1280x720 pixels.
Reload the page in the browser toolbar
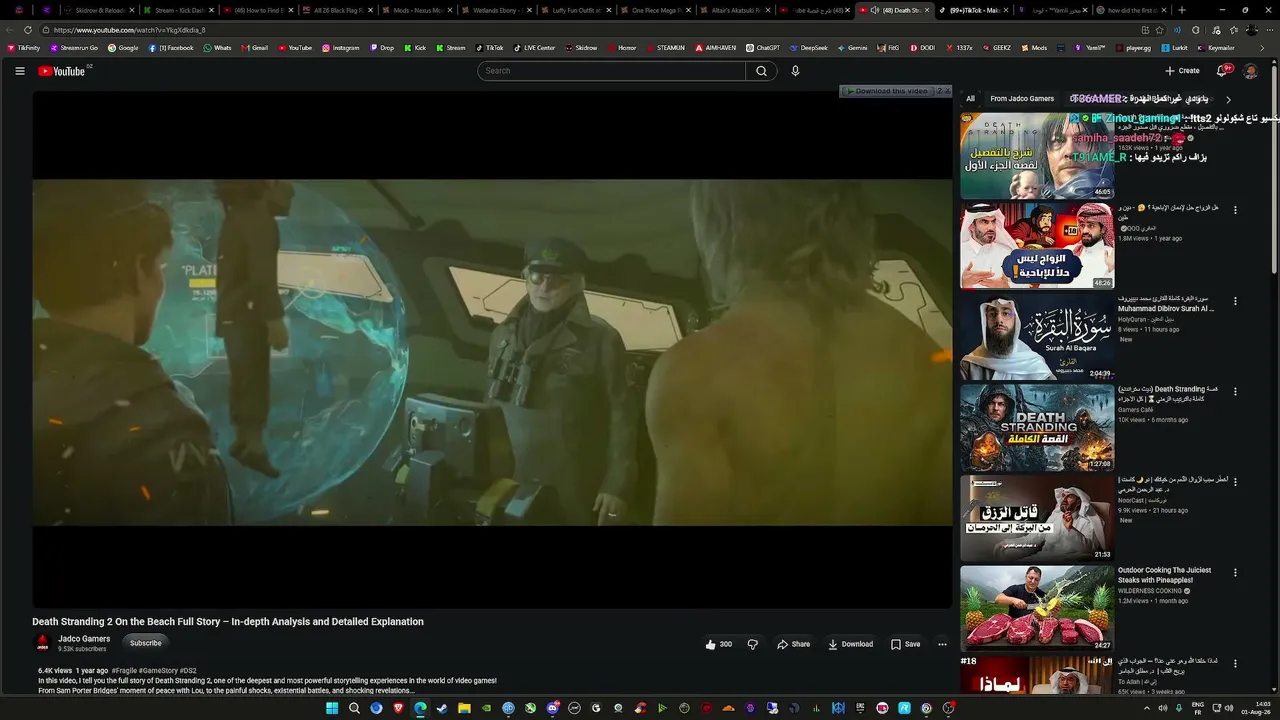click(27, 30)
